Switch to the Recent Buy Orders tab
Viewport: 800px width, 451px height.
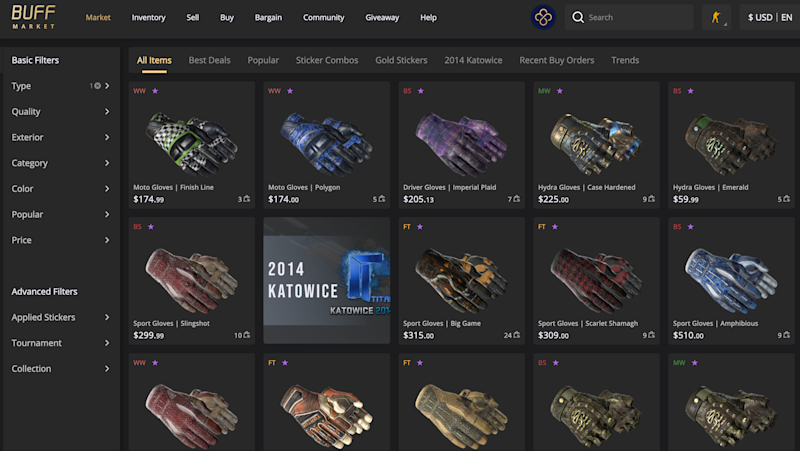[557, 60]
